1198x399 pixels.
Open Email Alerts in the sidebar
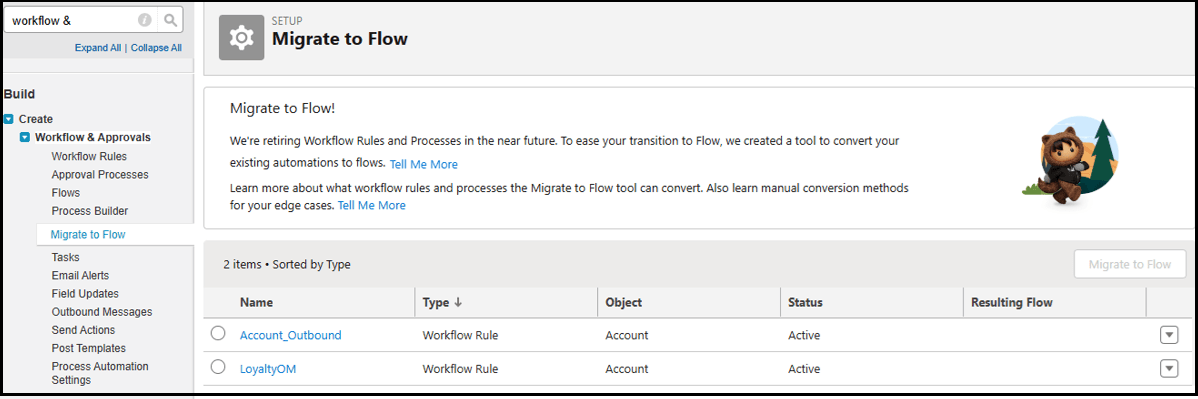tap(80, 275)
